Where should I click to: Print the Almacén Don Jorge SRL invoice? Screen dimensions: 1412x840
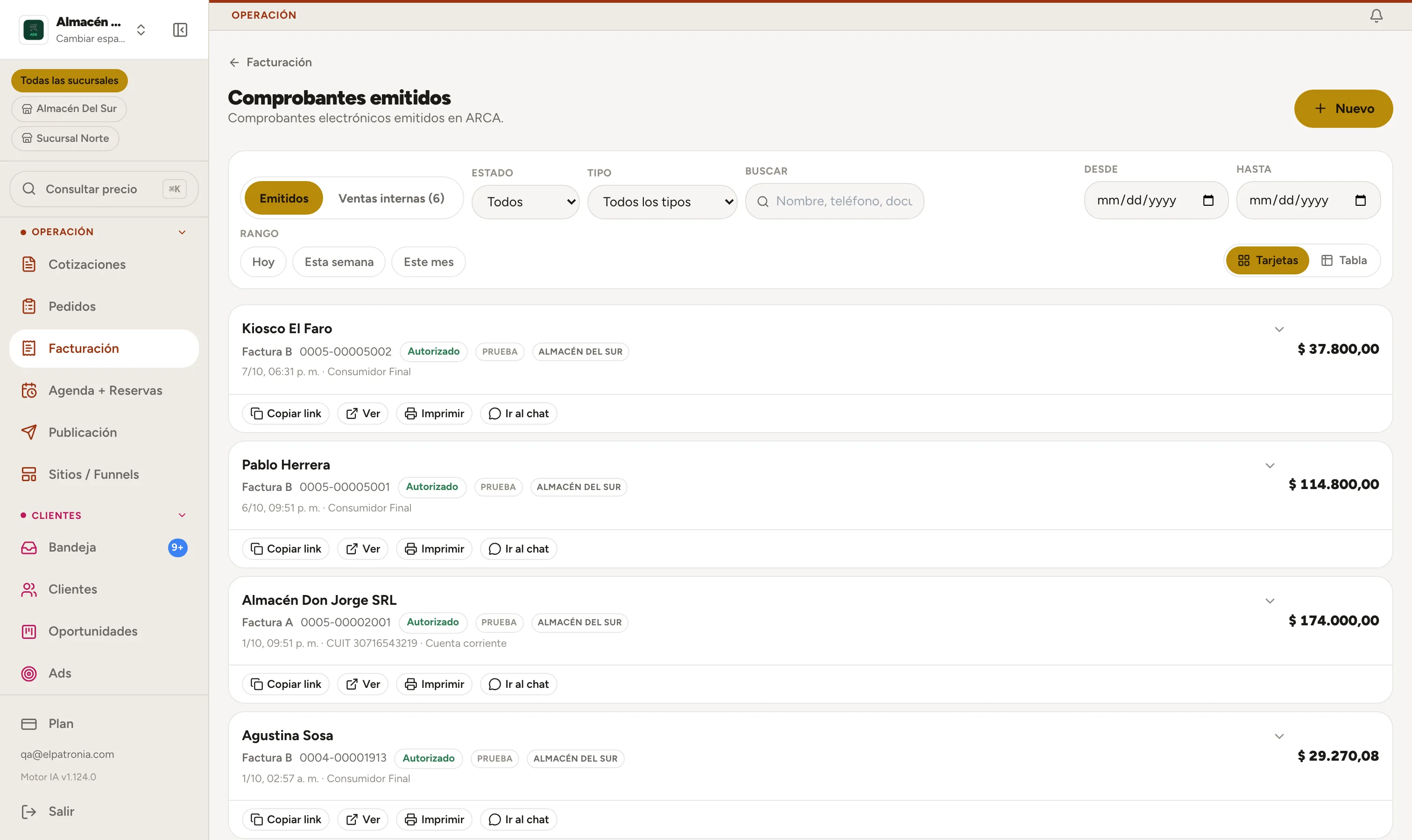(x=434, y=684)
